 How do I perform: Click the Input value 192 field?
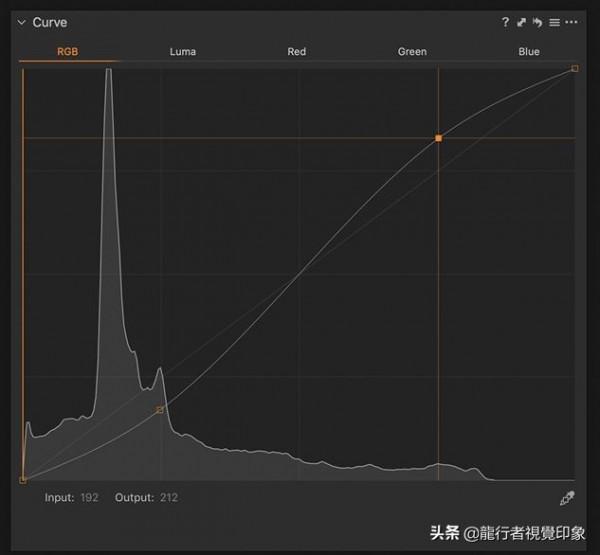(89, 498)
